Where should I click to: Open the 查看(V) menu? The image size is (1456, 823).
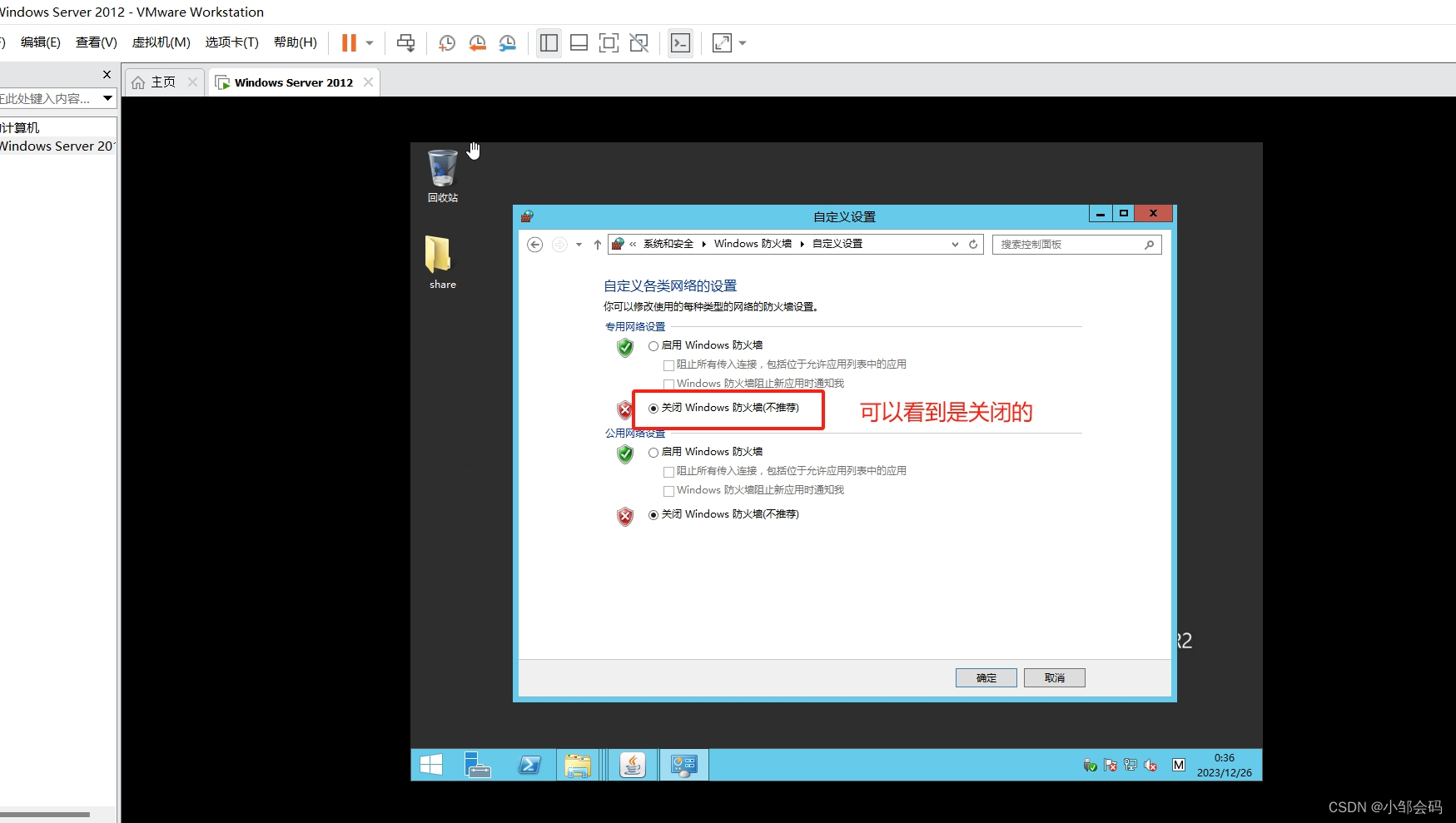coord(96,42)
